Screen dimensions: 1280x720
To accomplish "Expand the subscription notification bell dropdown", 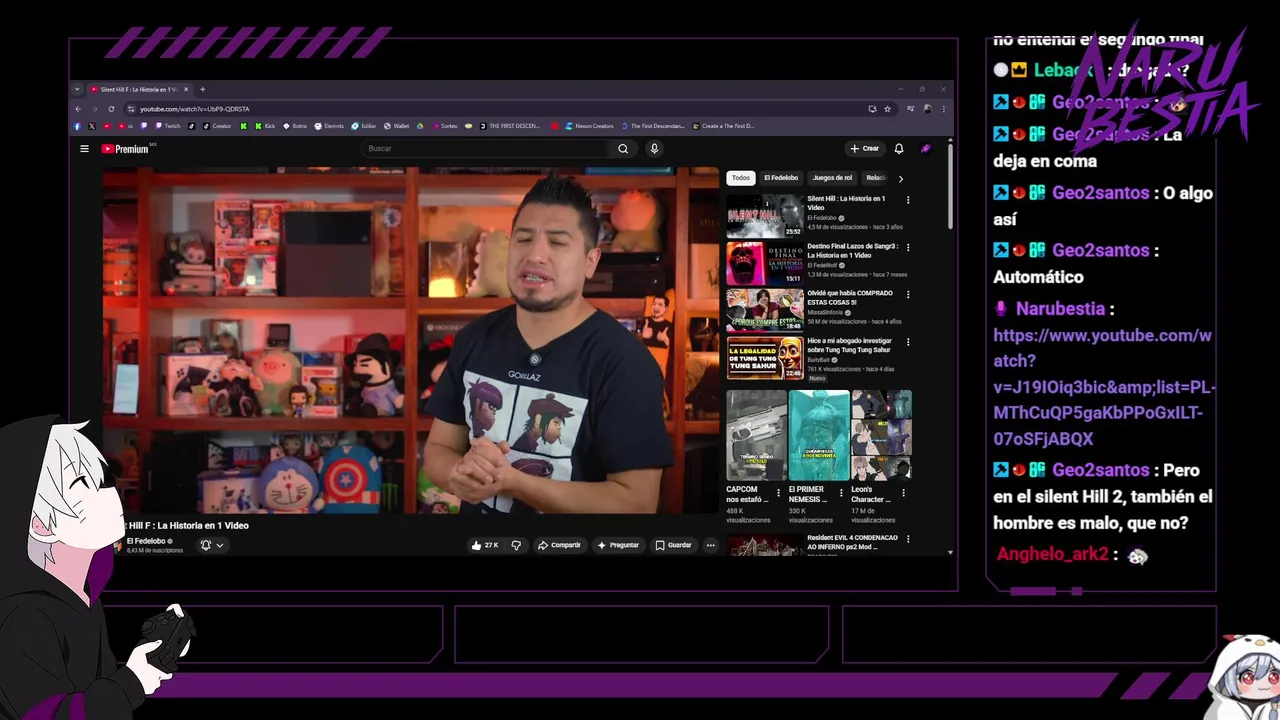I will (x=211, y=545).
